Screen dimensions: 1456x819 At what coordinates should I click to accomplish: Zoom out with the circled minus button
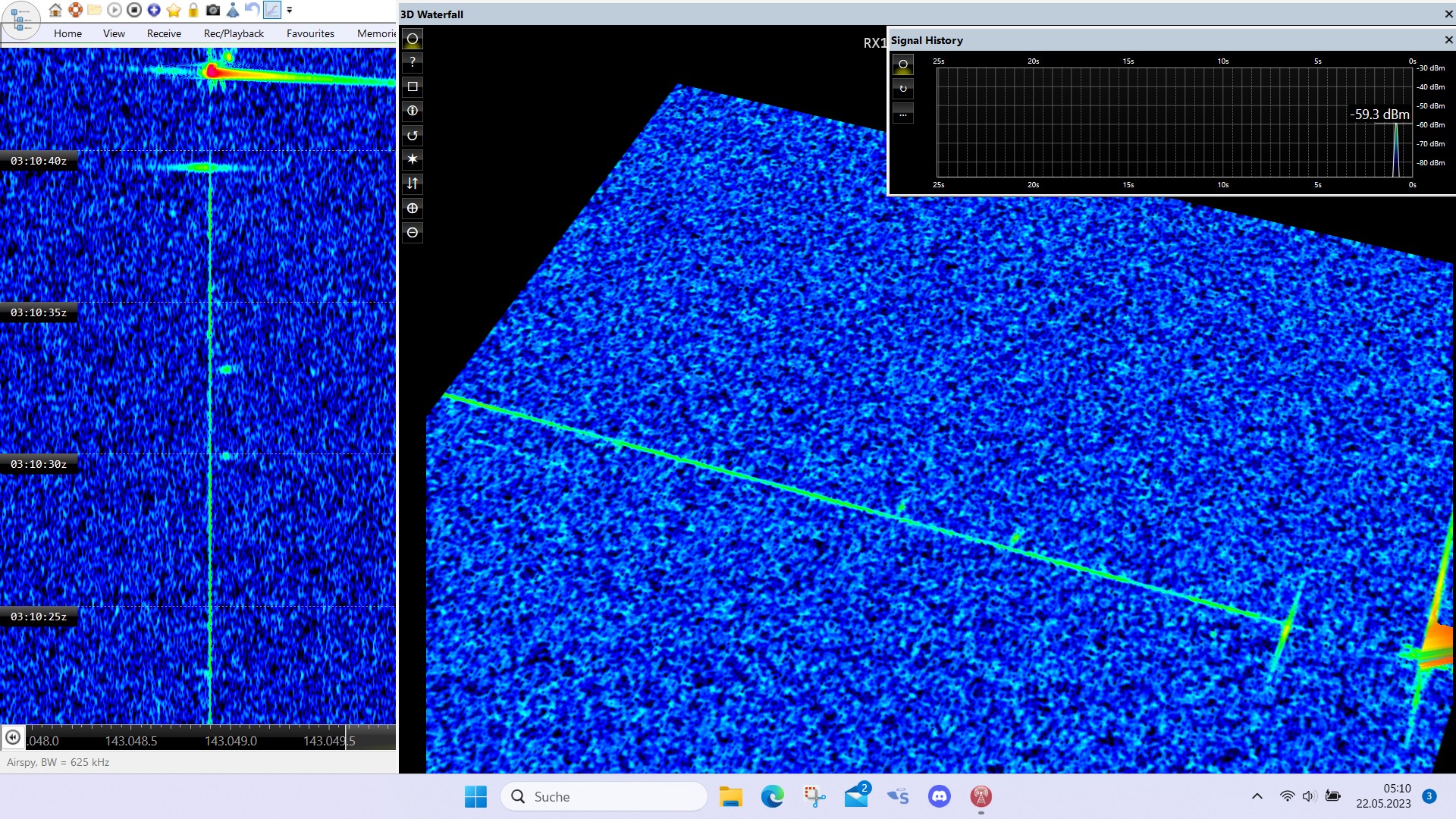pos(413,232)
